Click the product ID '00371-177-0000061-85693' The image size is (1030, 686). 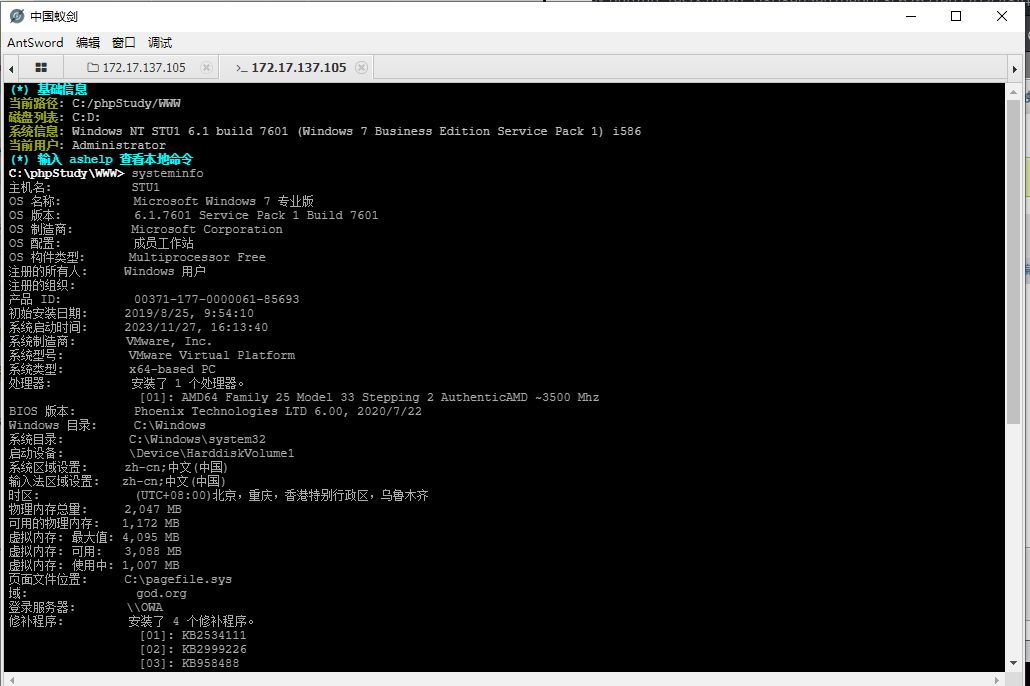click(x=217, y=299)
